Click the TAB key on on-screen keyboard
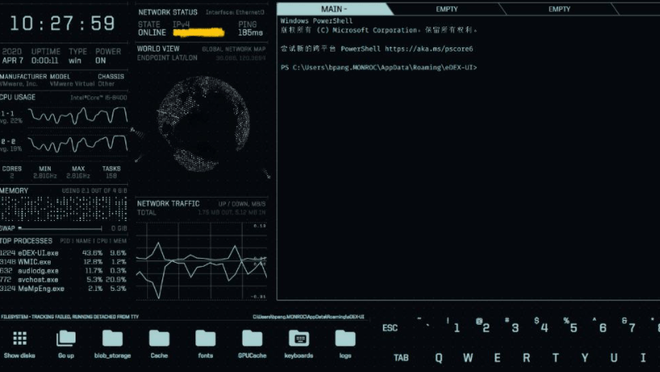Image resolution: width=660 pixels, height=372 pixels. click(x=401, y=358)
